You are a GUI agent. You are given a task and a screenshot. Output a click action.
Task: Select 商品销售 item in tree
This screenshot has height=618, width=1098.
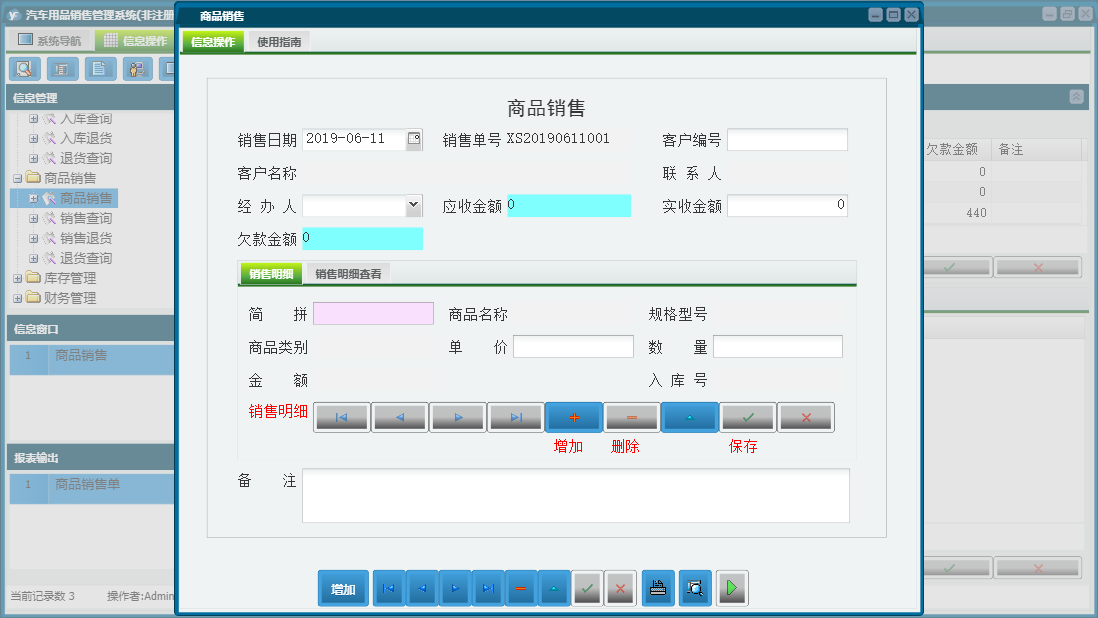(85, 198)
